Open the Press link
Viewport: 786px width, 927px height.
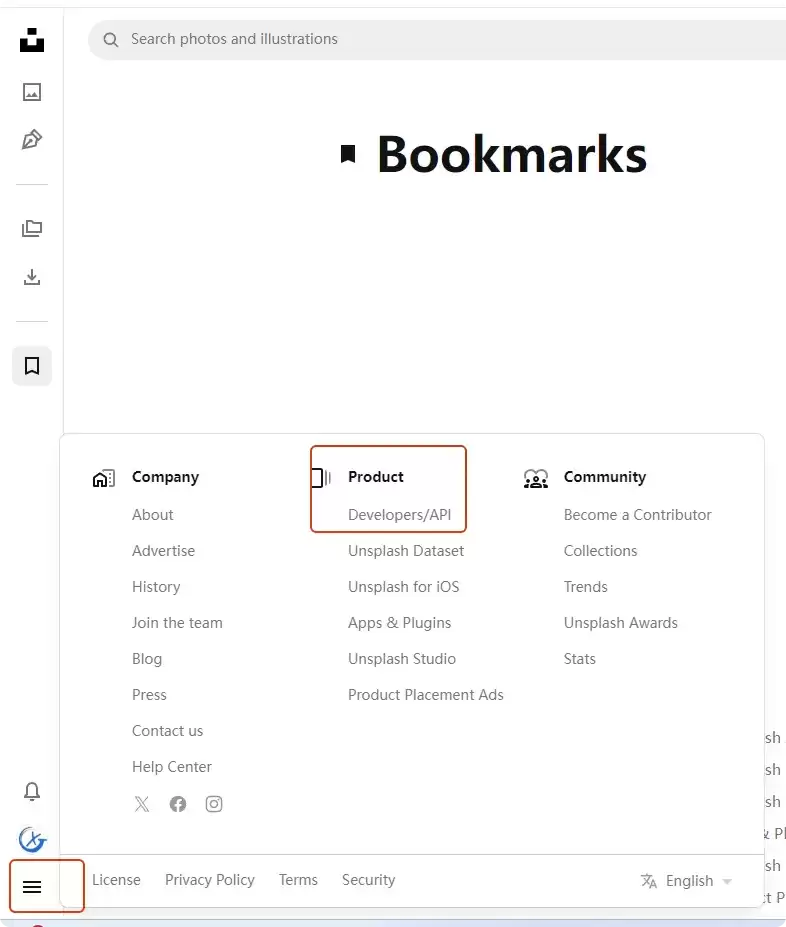click(149, 695)
